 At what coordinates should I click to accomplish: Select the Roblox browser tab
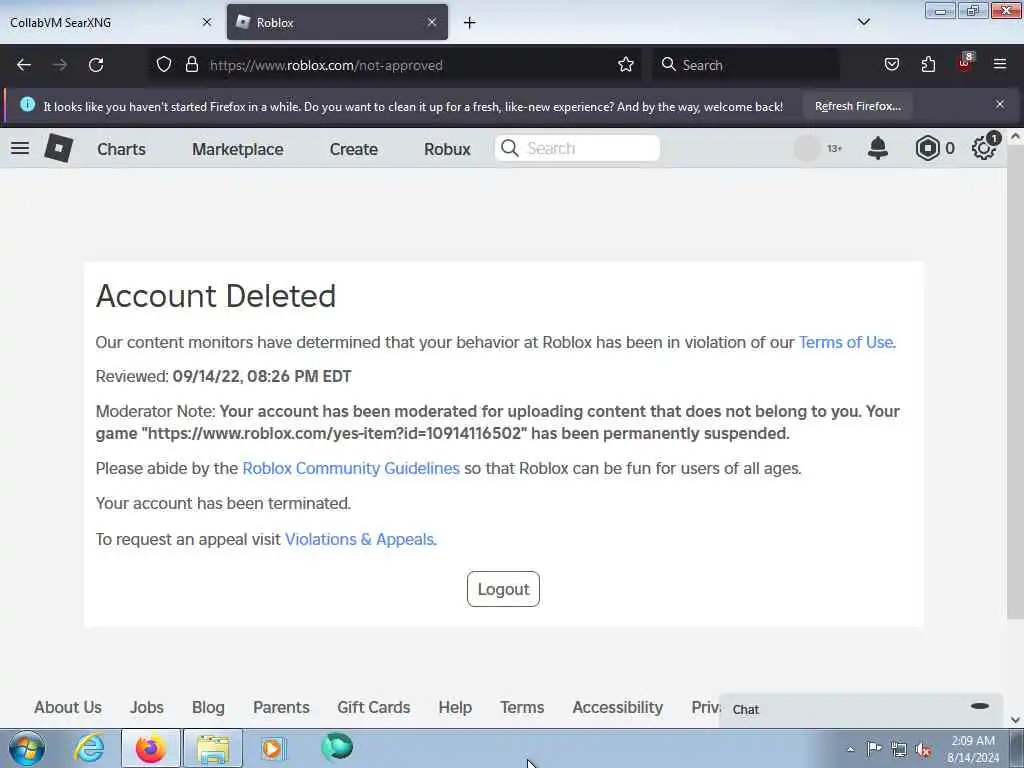coord(337,22)
